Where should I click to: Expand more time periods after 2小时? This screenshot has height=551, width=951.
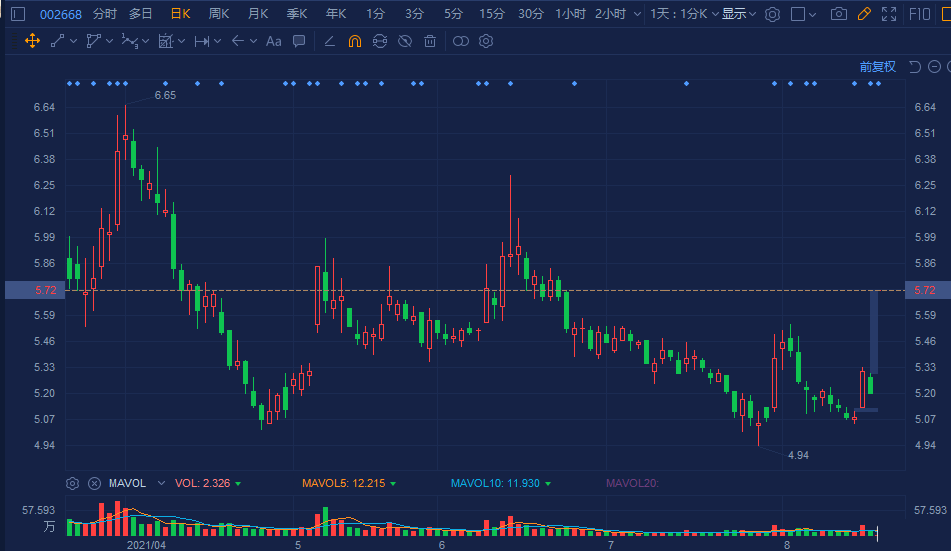pos(637,14)
